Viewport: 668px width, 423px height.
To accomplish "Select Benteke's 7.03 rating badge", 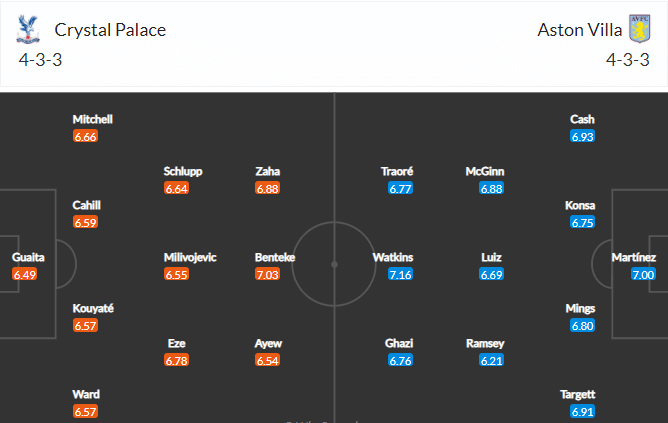I will coord(267,274).
